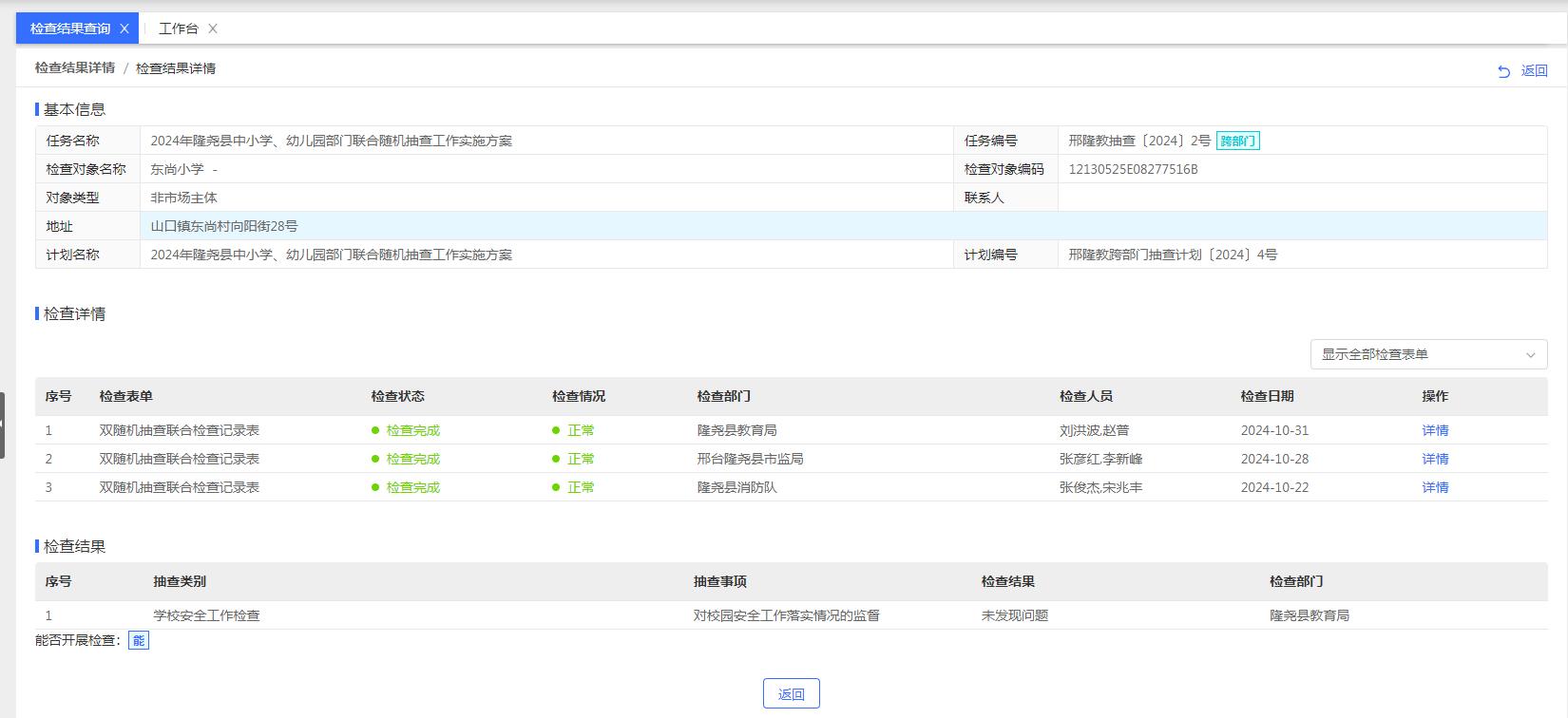The image size is (1568, 718).
Task: Click the 返回 button at the bottom
Action: (791, 694)
